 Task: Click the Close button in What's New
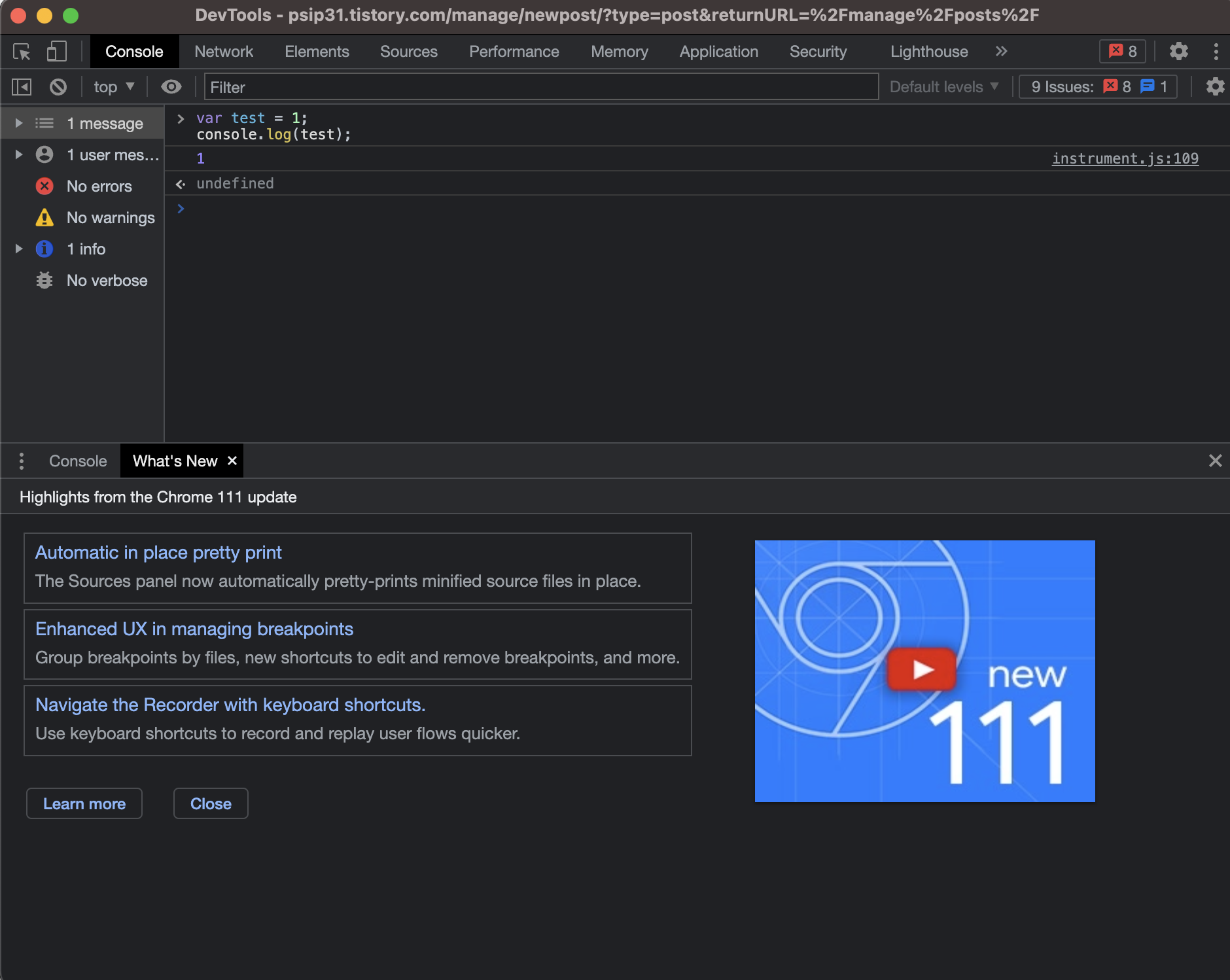click(211, 803)
